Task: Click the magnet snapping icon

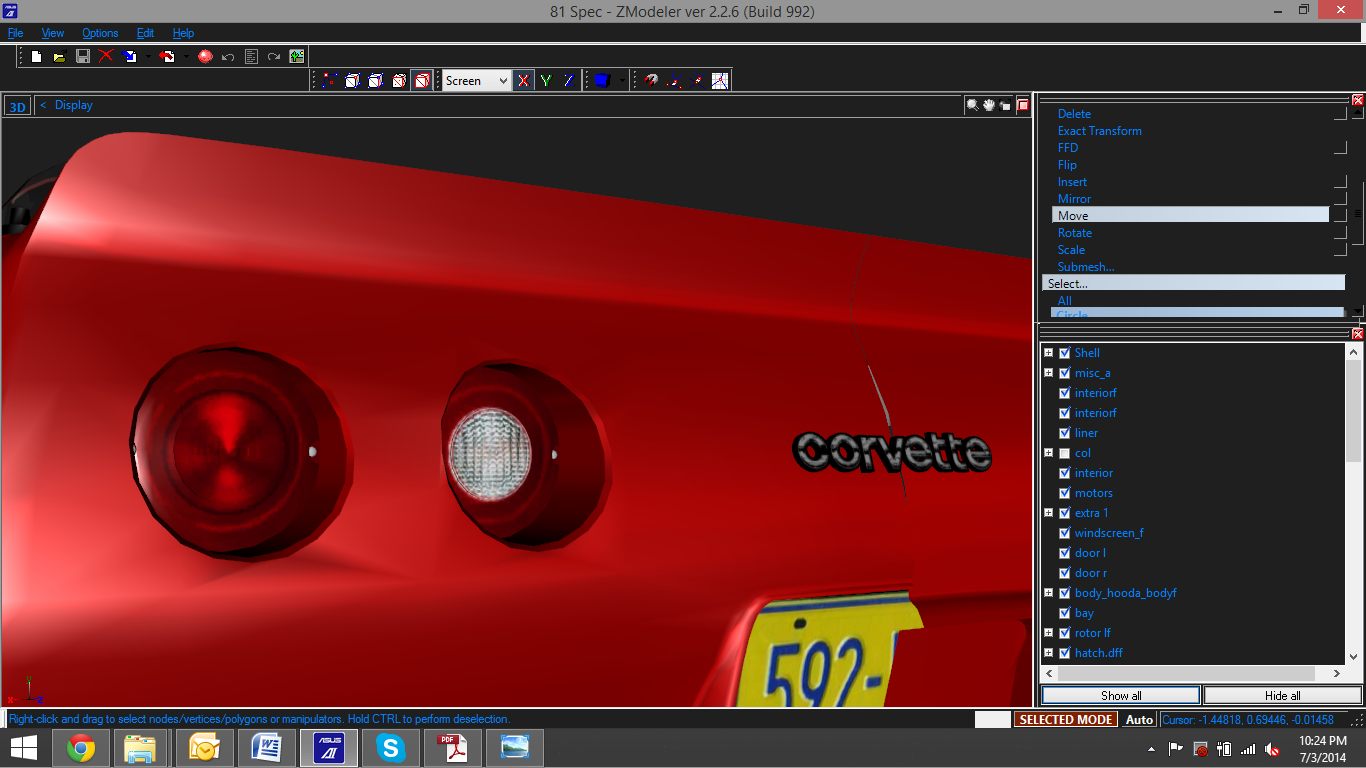Action: tap(652, 80)
